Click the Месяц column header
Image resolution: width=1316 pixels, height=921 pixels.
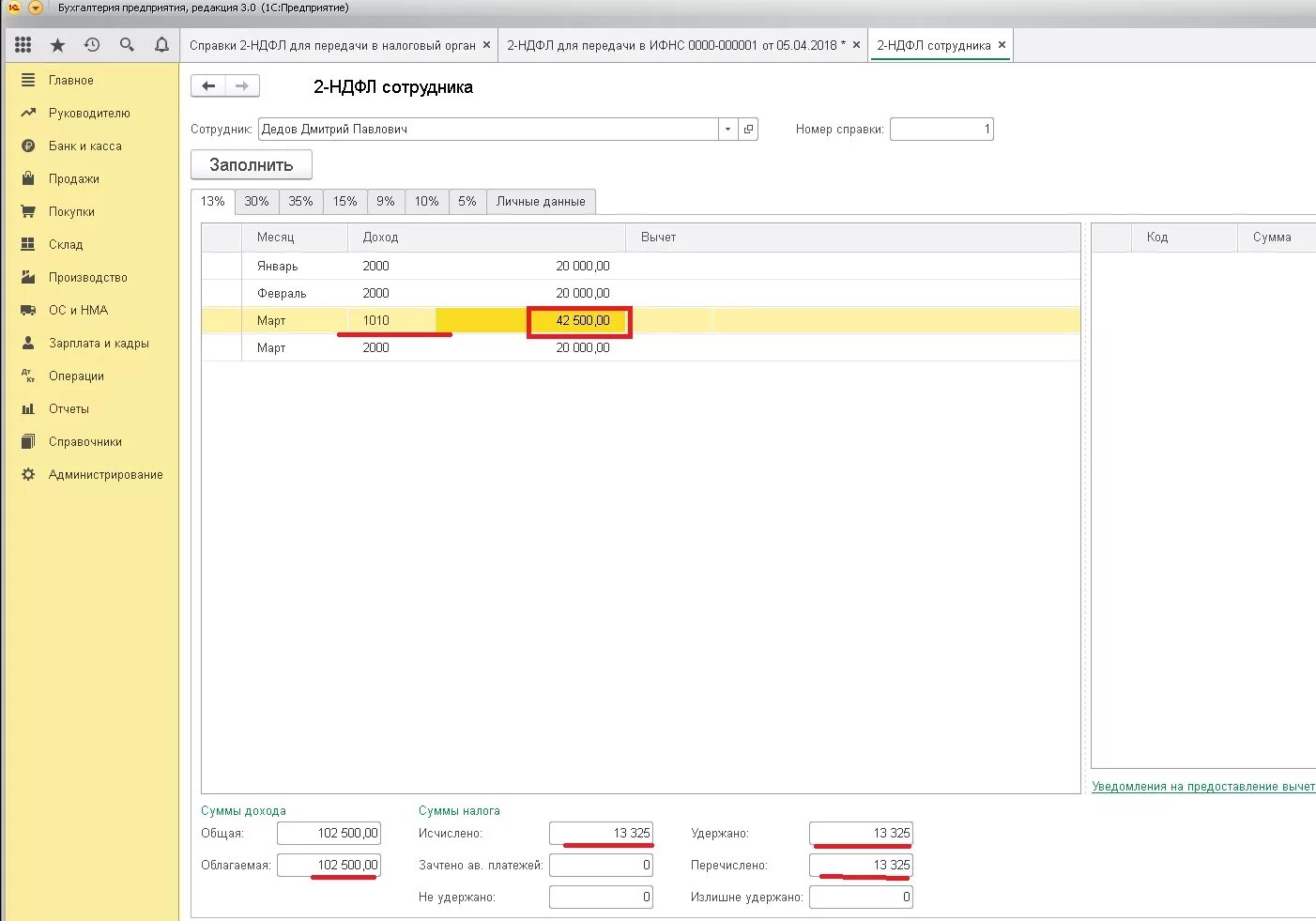pyautogui.click(x=295, y=238)
